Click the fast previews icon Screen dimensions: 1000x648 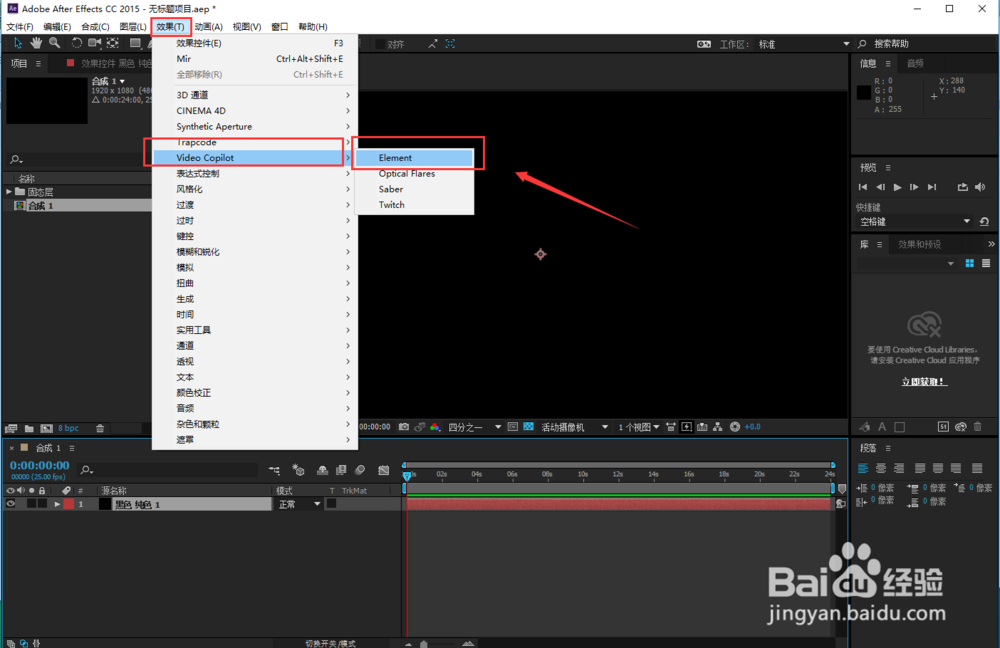click(686, 427)
